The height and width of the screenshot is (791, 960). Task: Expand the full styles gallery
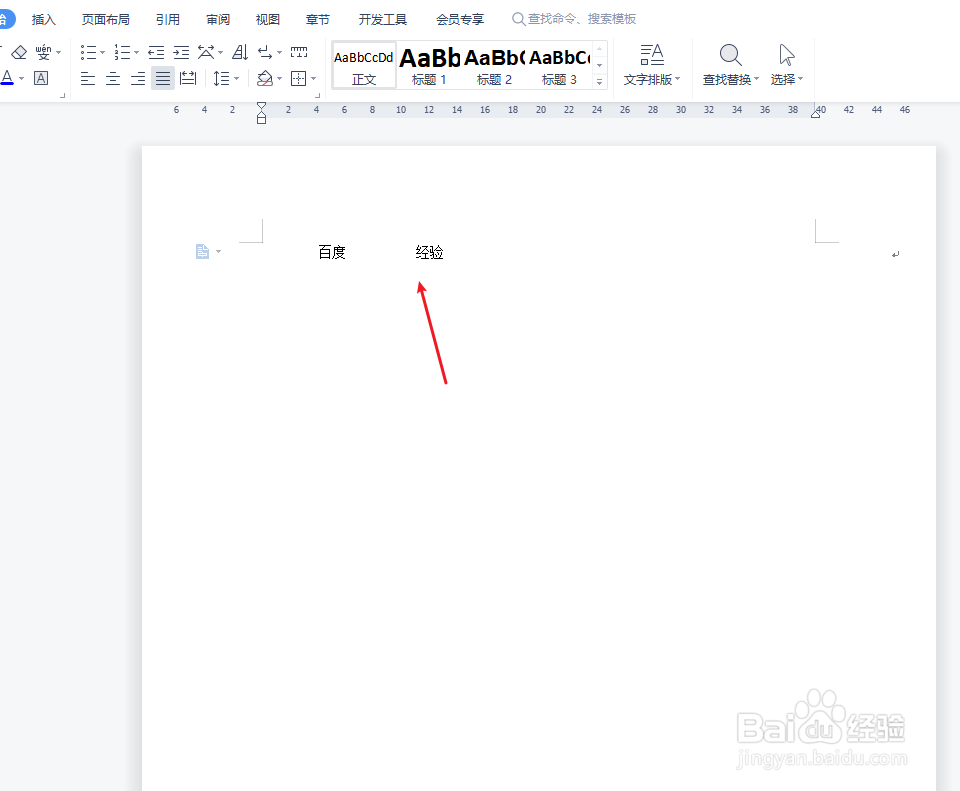click(x=599, y=81)
